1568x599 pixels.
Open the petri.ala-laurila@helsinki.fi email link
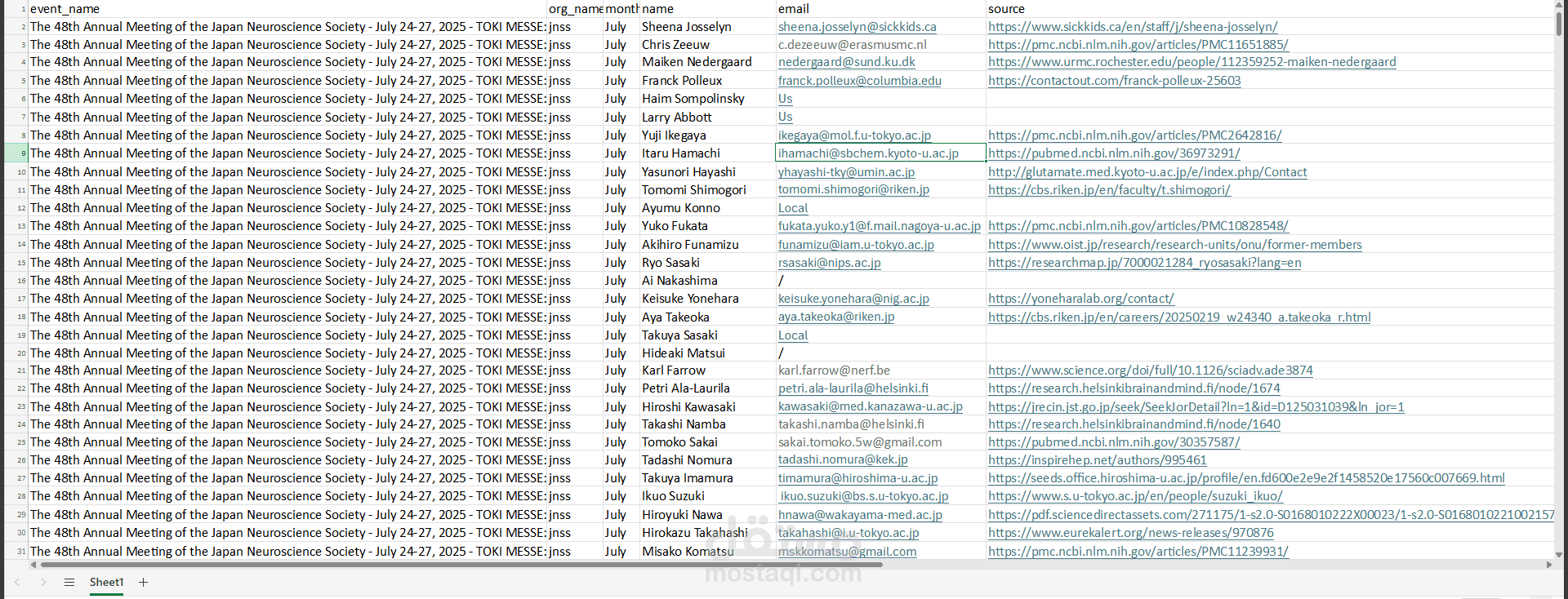click(853, 388)
